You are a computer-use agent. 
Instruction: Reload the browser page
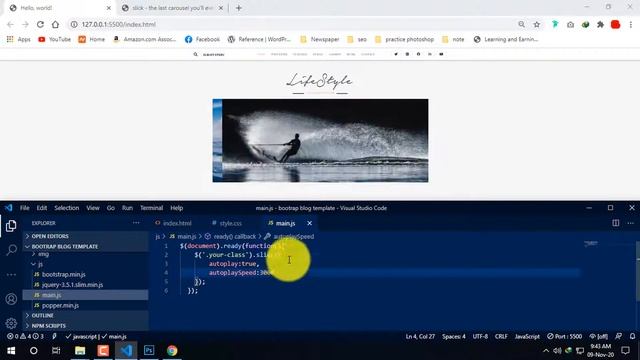[40, 24]
